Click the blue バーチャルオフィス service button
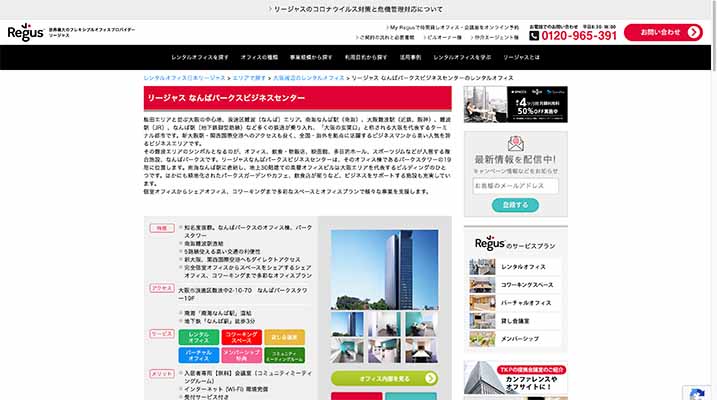 pyautogui.click(x=198, y=355)
